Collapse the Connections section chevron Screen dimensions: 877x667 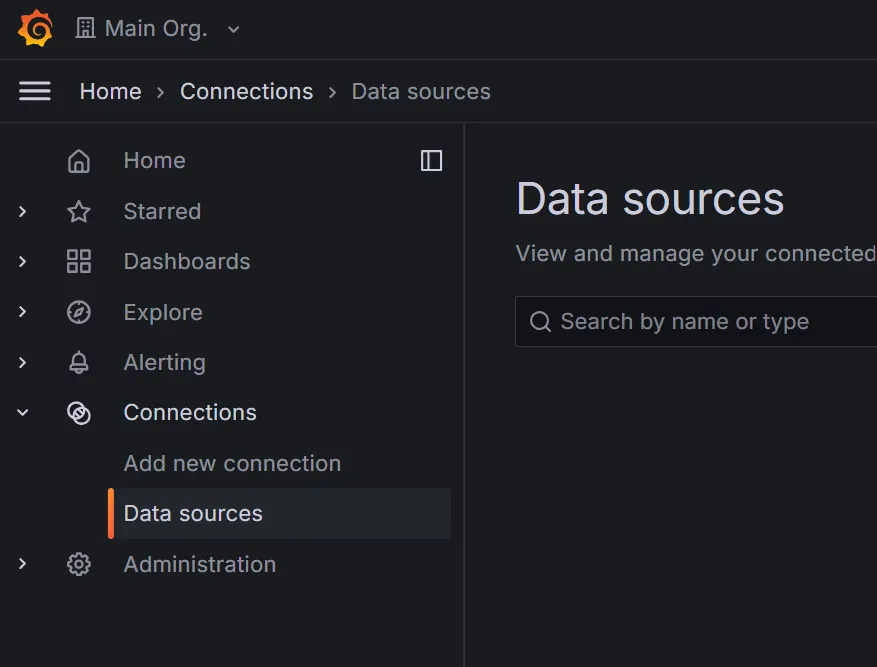(22, 413)
